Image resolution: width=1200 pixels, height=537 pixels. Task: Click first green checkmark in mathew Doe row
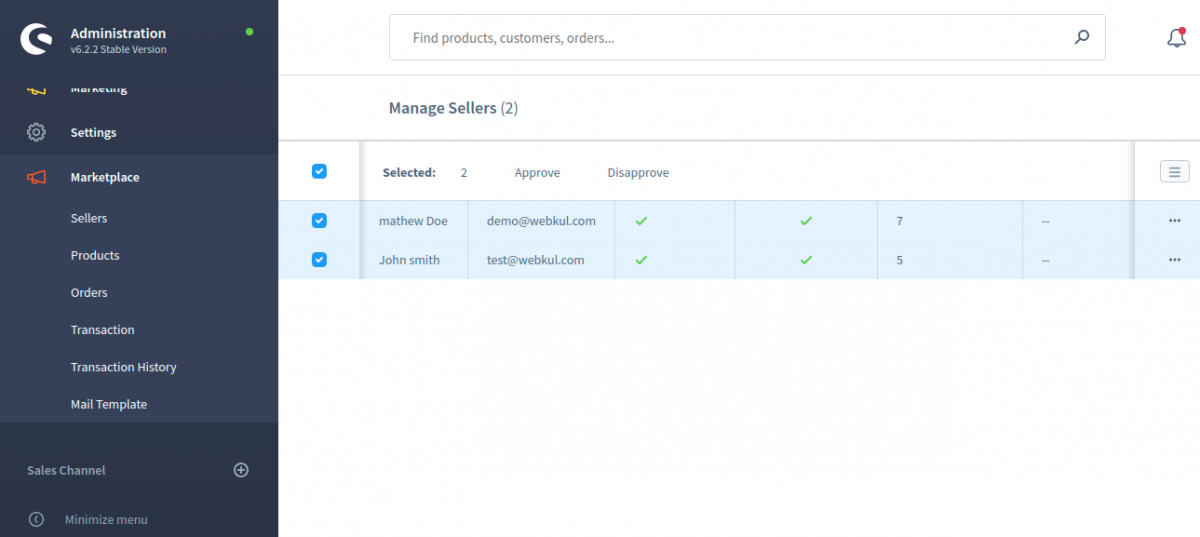(642, 221)
